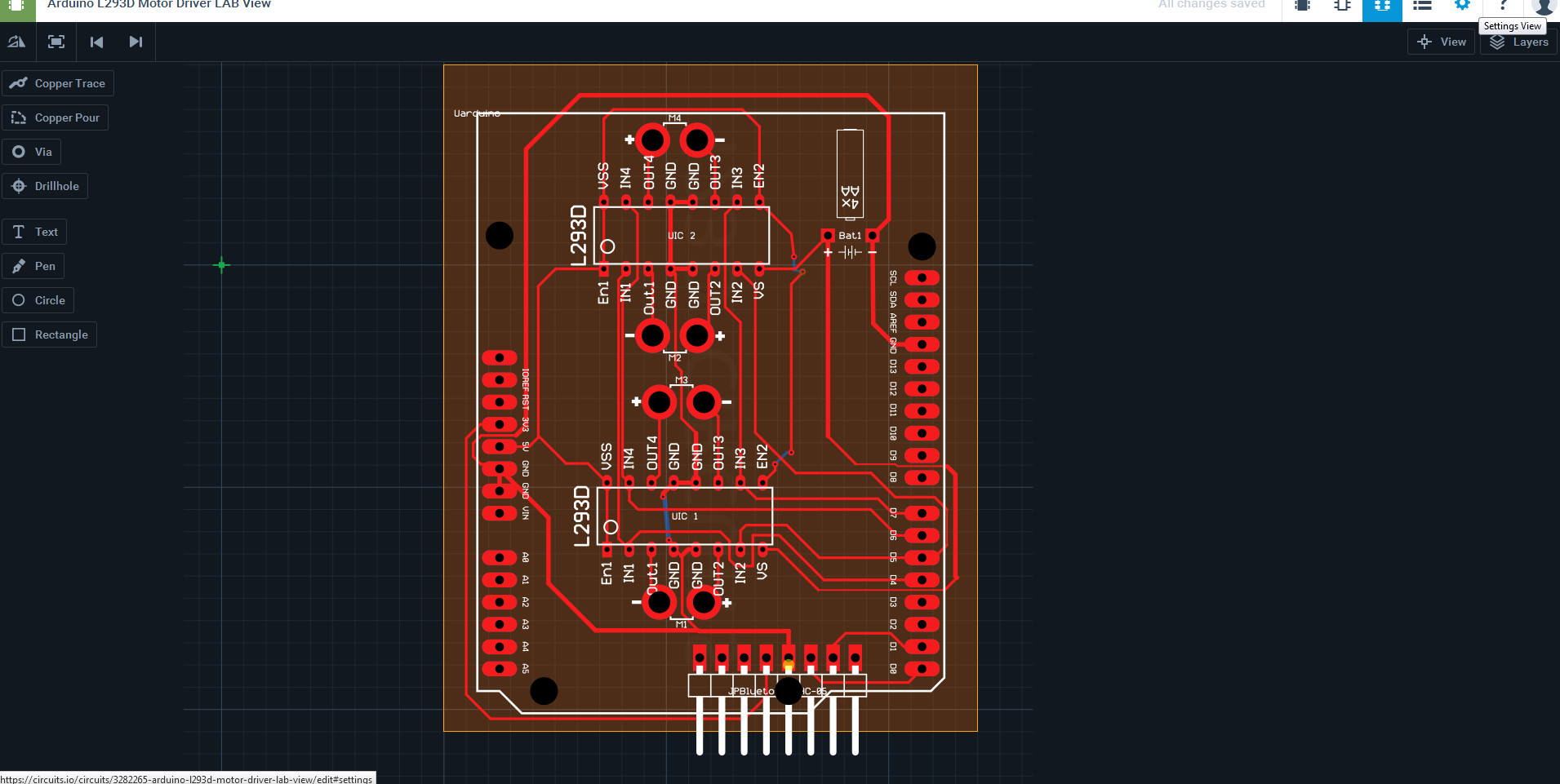Click the zoom-to-fit icon
The height and width of the screenshot is (784, 1560).
56,42
